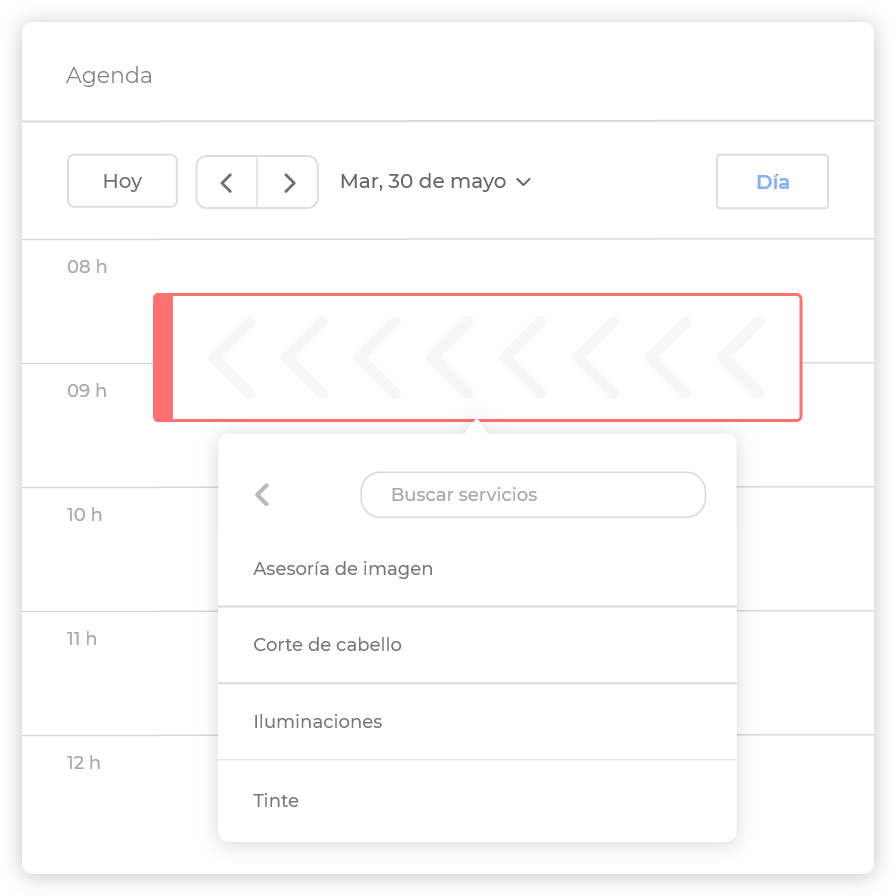
Task: Pick the Iluminaciones service
Action: [x=317, y=722]
